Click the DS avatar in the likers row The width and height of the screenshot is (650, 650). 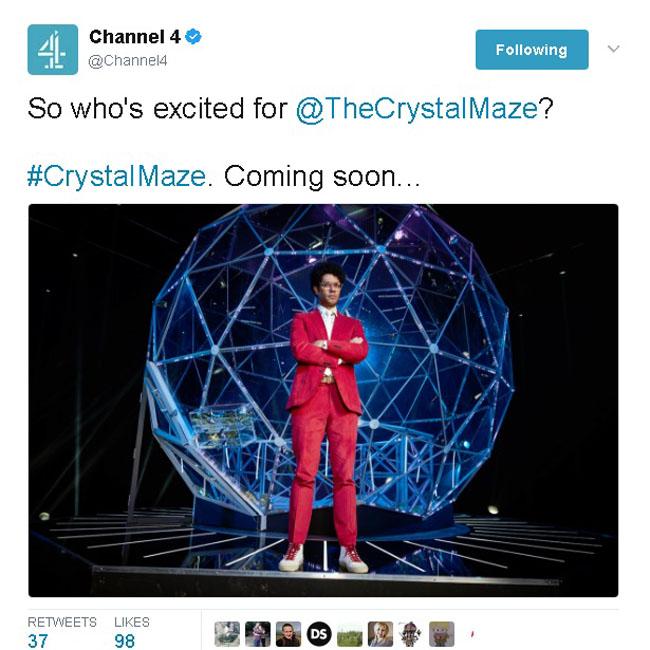click(319, 634)
